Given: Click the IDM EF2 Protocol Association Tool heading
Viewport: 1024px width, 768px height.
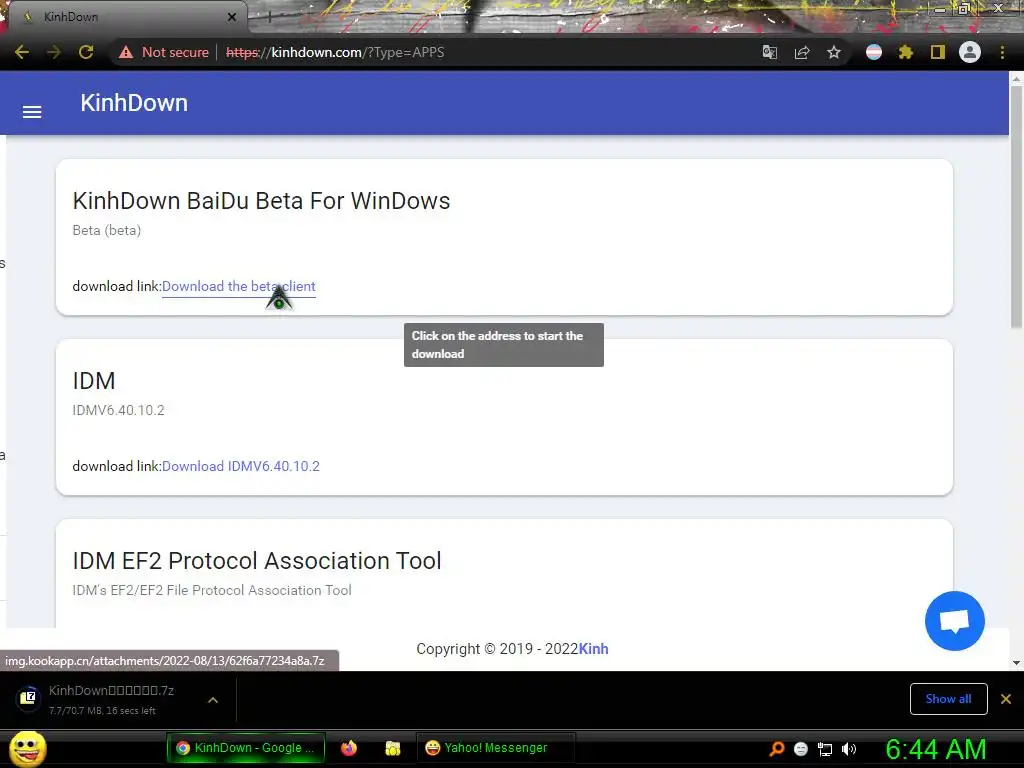Looking at the screenshot, I should tap(257, 560).
